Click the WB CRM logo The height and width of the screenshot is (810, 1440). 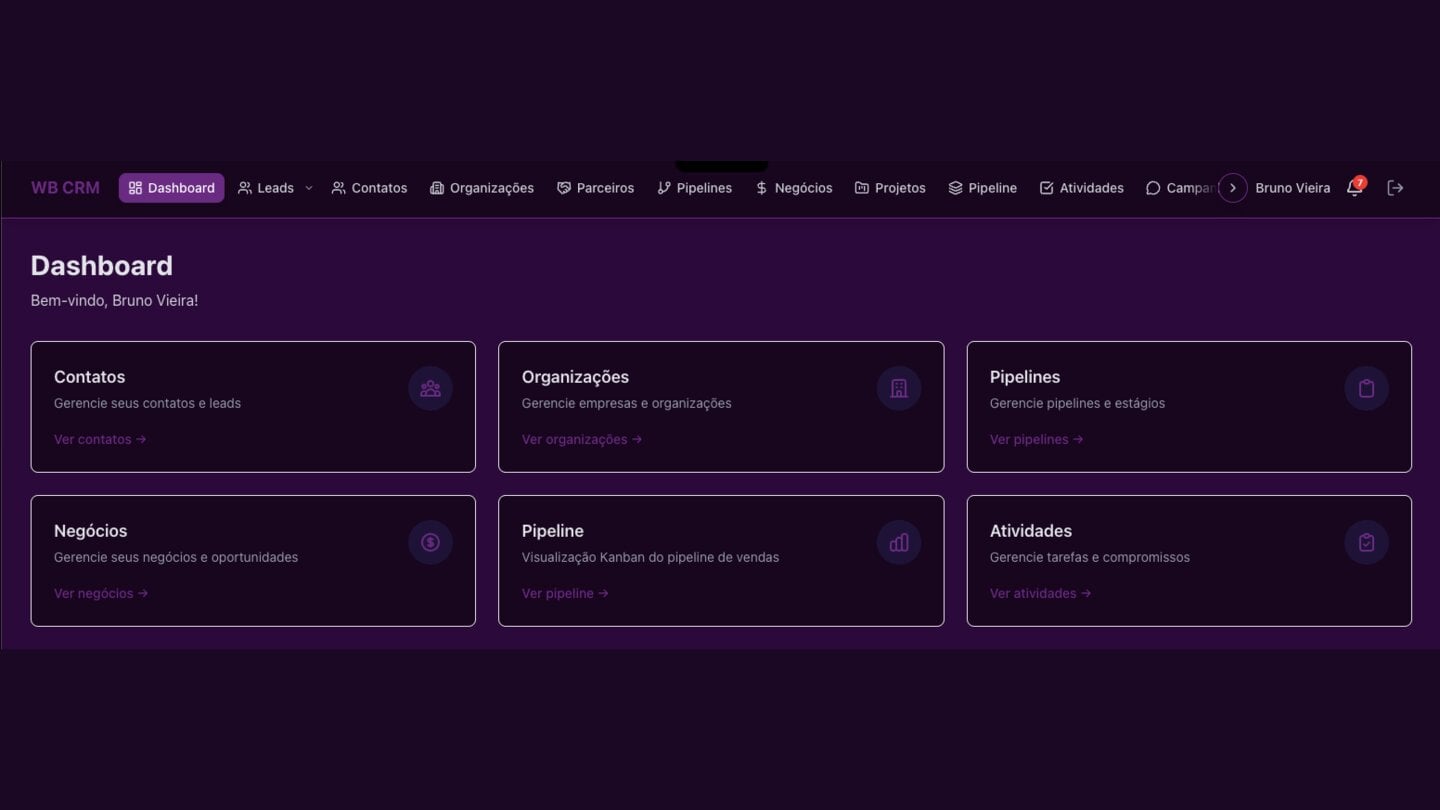coord(65,188)
